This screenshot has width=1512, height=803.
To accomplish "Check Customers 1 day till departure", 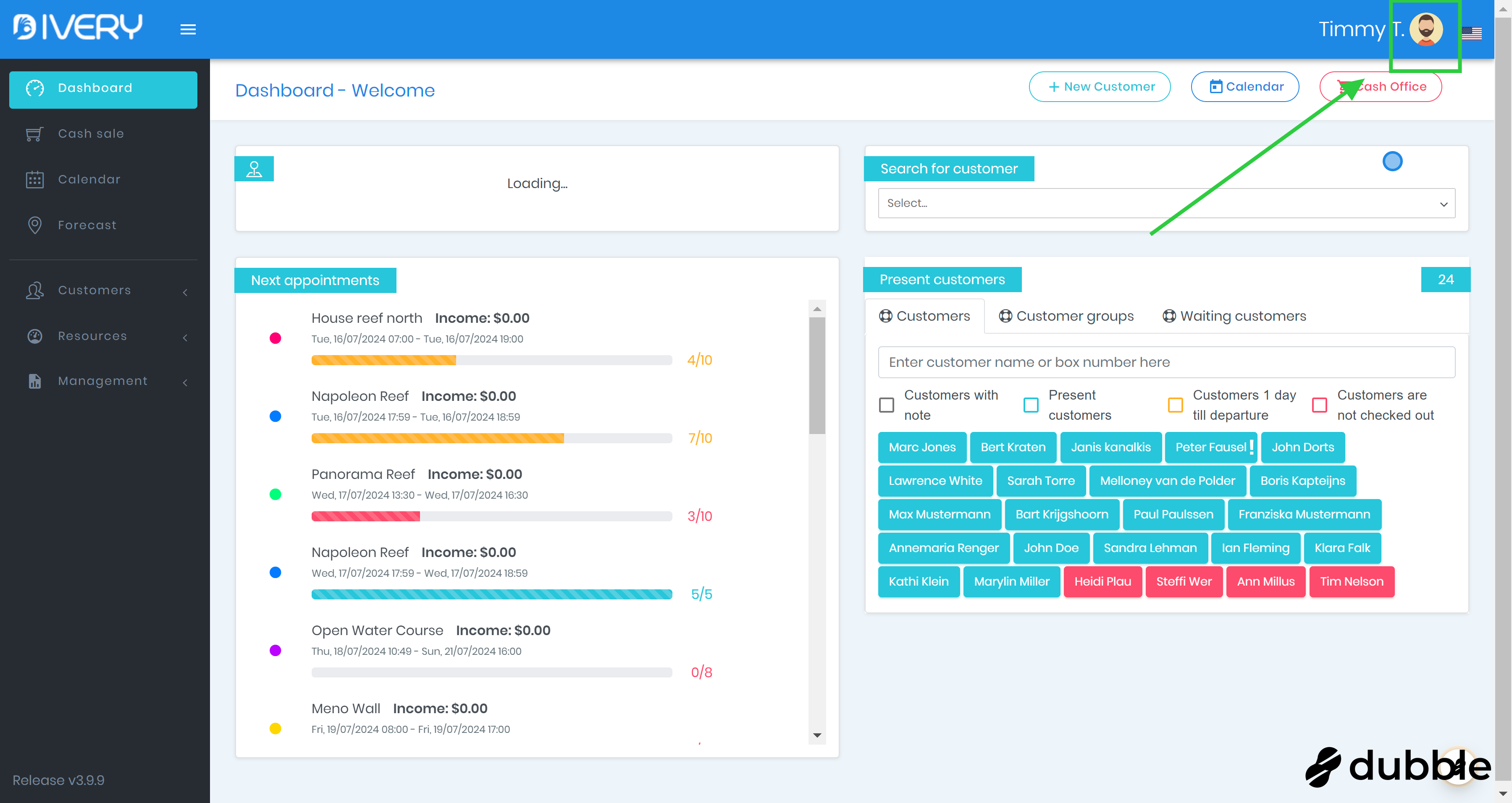I will coord(1175,405).
